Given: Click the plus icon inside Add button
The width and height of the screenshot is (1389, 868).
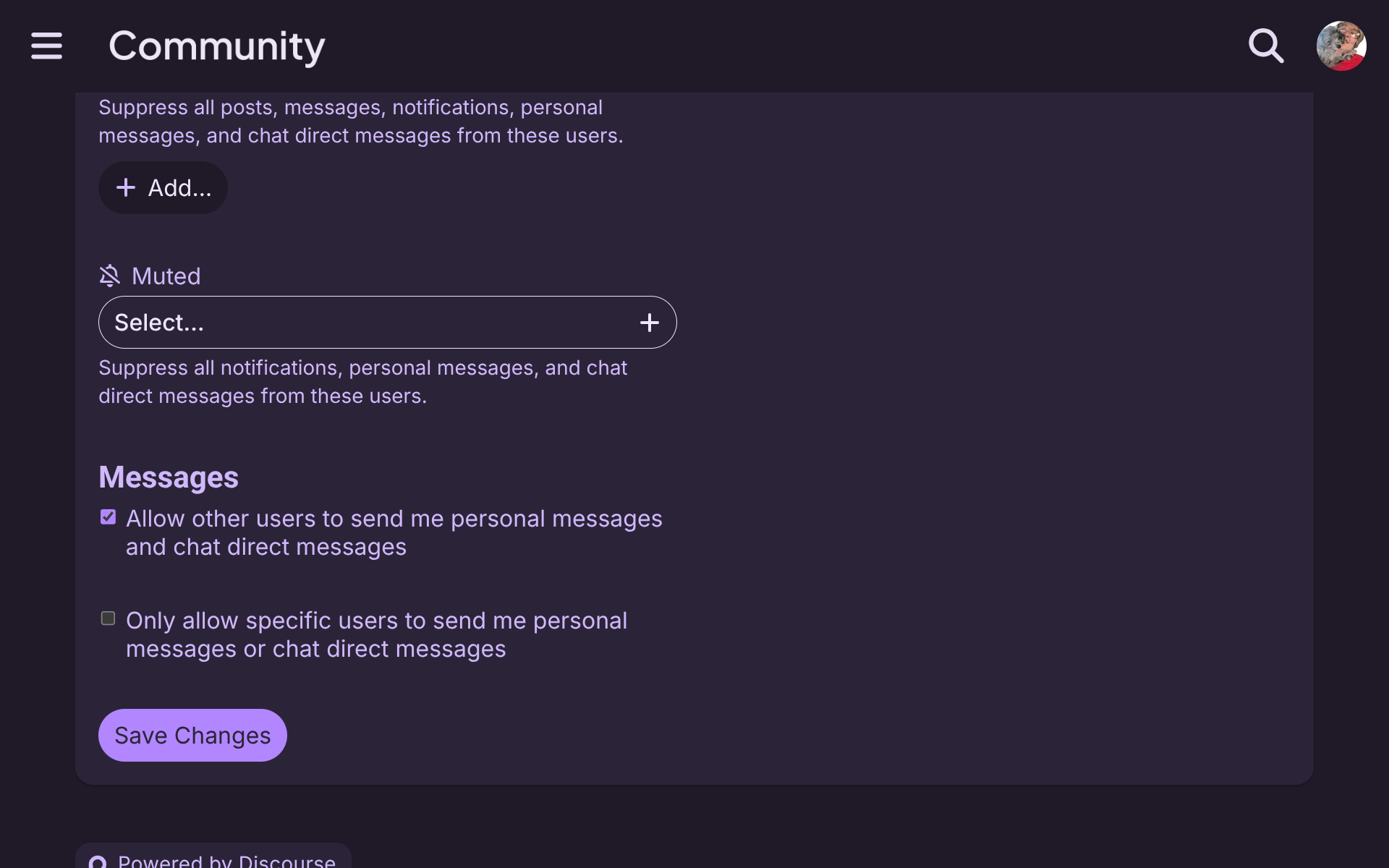Looking at the screenshot, I should (126, 188).
